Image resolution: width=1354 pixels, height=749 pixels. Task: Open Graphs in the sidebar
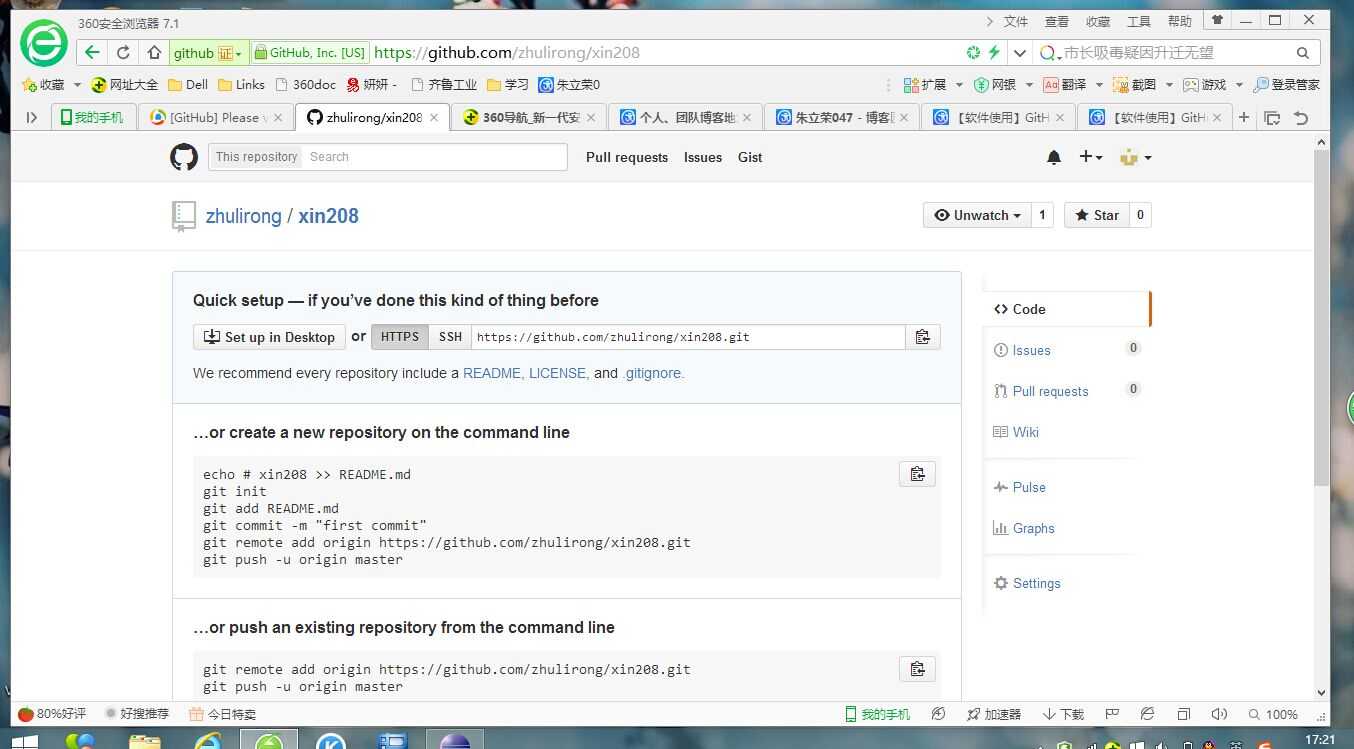[x=1023, y=528]
